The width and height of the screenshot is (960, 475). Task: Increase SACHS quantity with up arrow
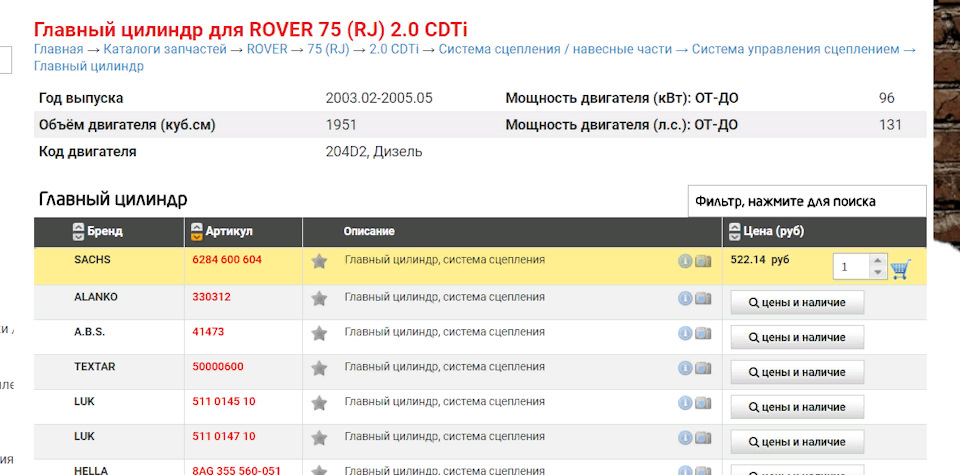pyautogui.click(x=878, y=261)
